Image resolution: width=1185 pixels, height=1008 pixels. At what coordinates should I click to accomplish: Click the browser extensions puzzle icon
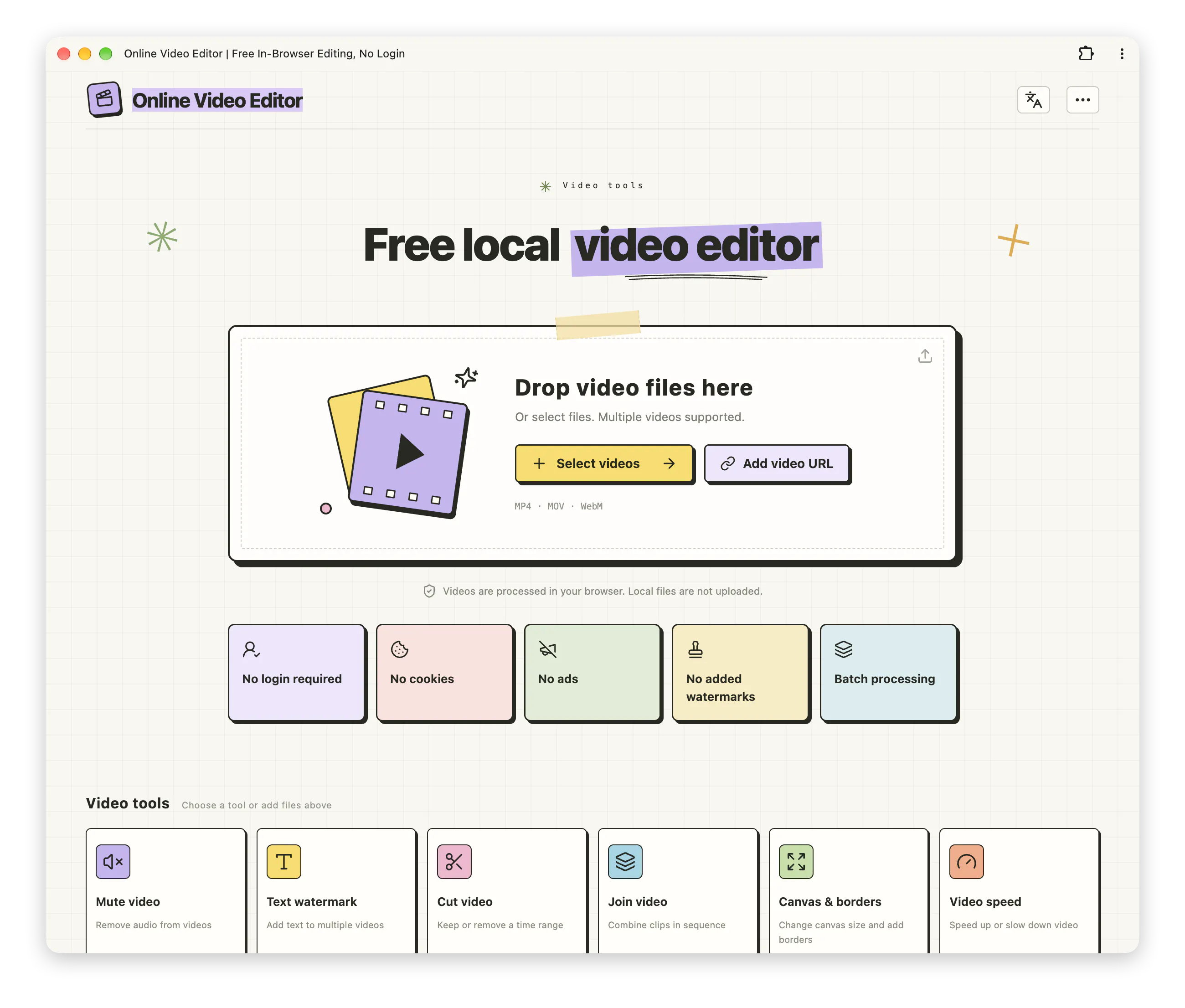click(x=1086, y=54)
